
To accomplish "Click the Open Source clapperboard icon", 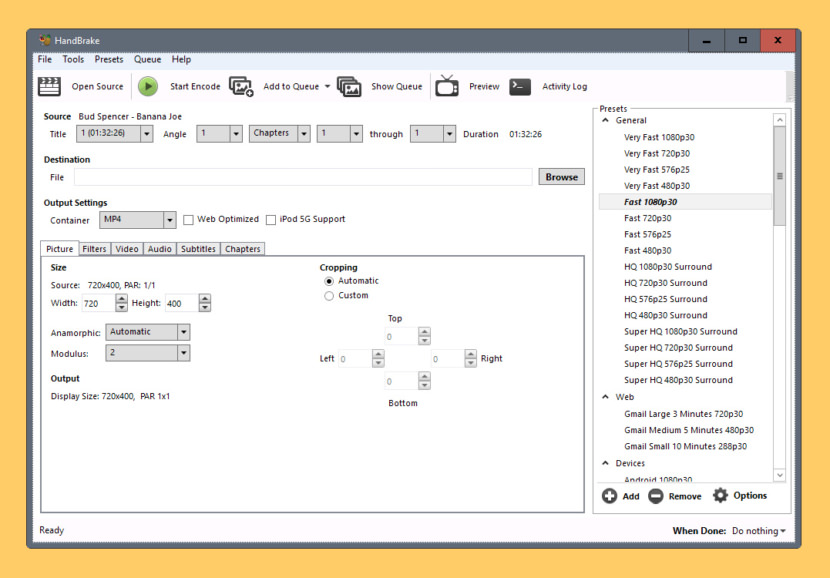I will point(49,86).
